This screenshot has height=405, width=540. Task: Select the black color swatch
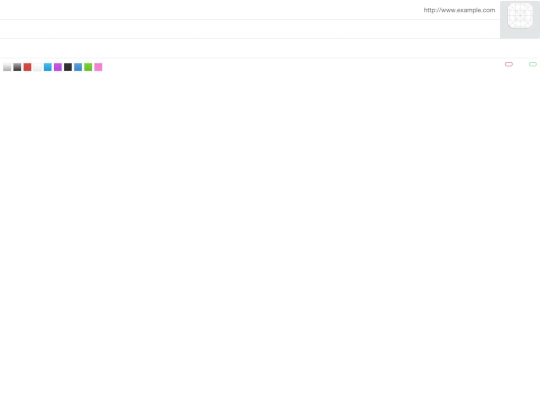pos(68,67)
